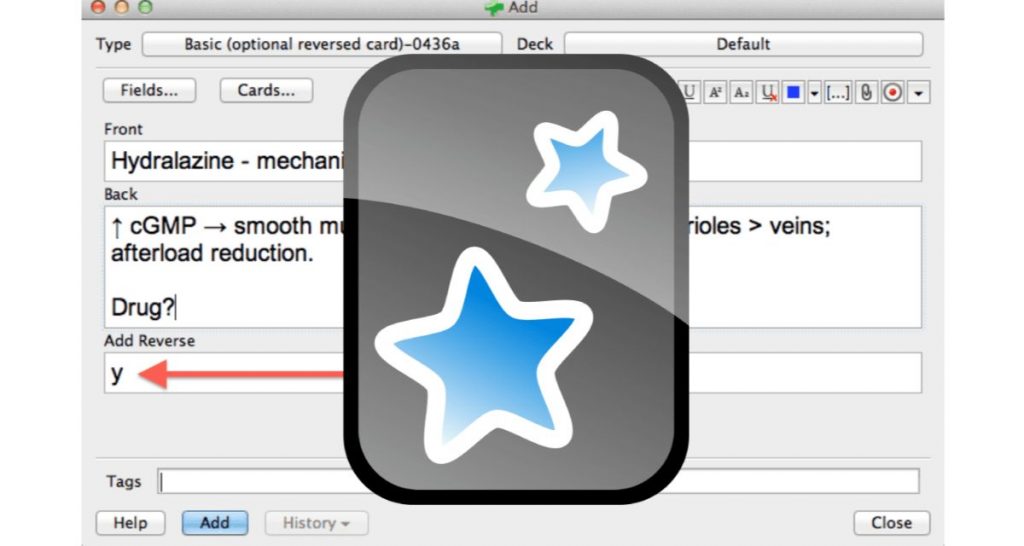
Task: Click the "Deck" label
Action: point(535,44)
